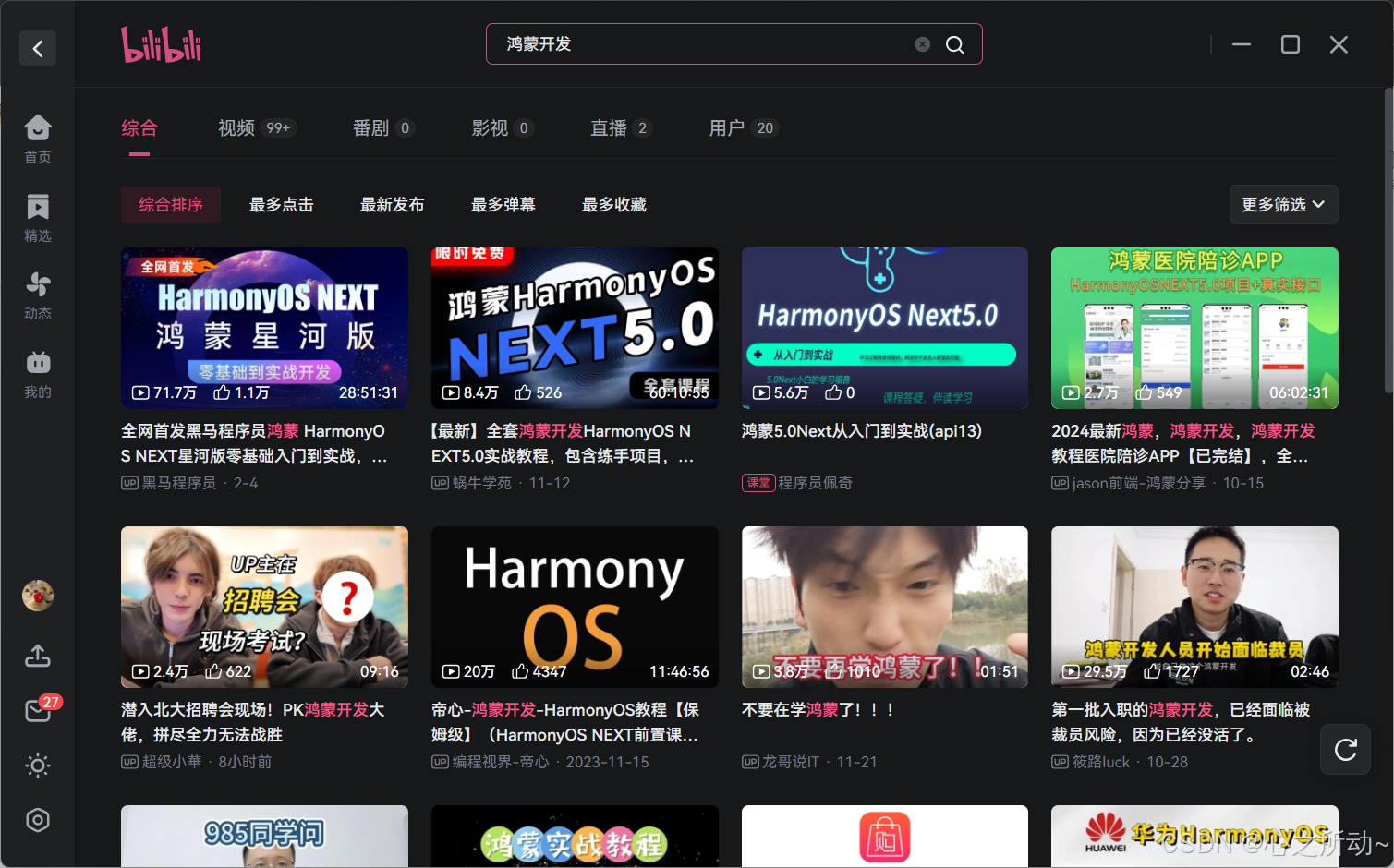Open 首页 home in sidebar
Image resolution: width=1394 pixels, height=868 pixels.
[38, 139]
